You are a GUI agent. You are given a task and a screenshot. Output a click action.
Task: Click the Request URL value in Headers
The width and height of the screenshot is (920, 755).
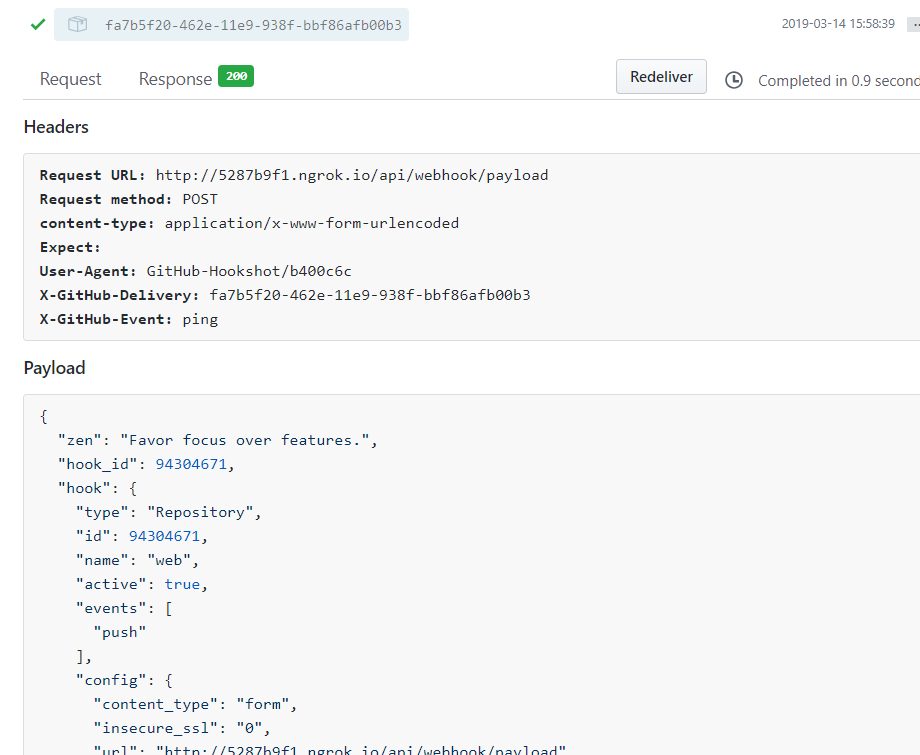tap(352, 175)
